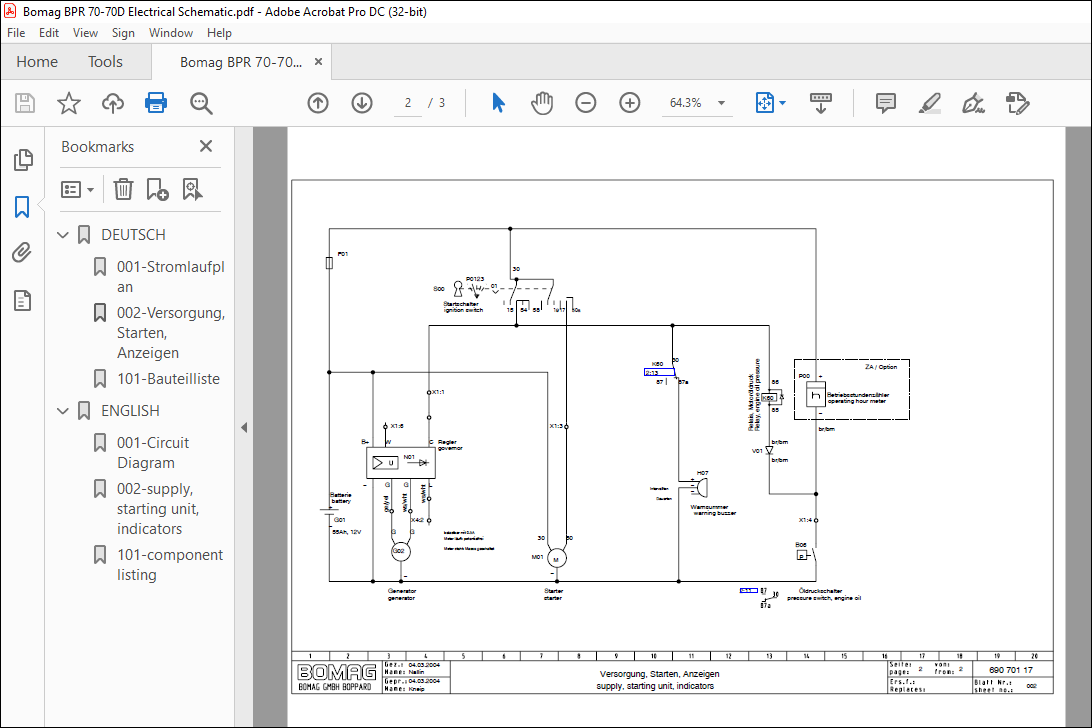The width and height of the screenshot is (1092, 728).
Task: Open fit page options dropdown arrow
Action: click(783, 103)
